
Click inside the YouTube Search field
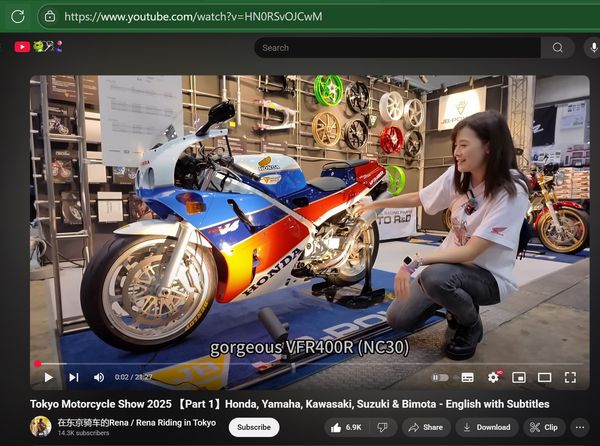tap(397, 48)
